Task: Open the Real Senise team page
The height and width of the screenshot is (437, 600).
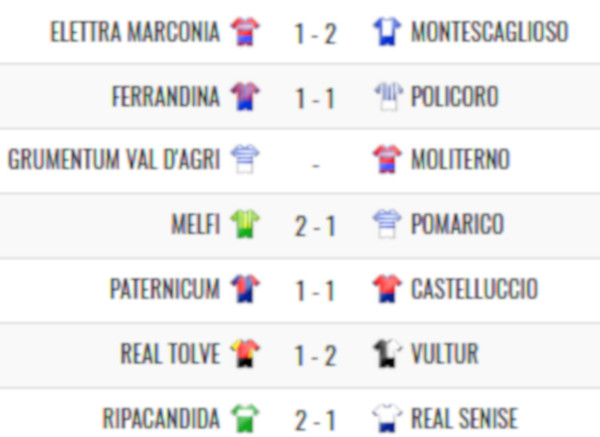Action: click(x=464, y=418)
